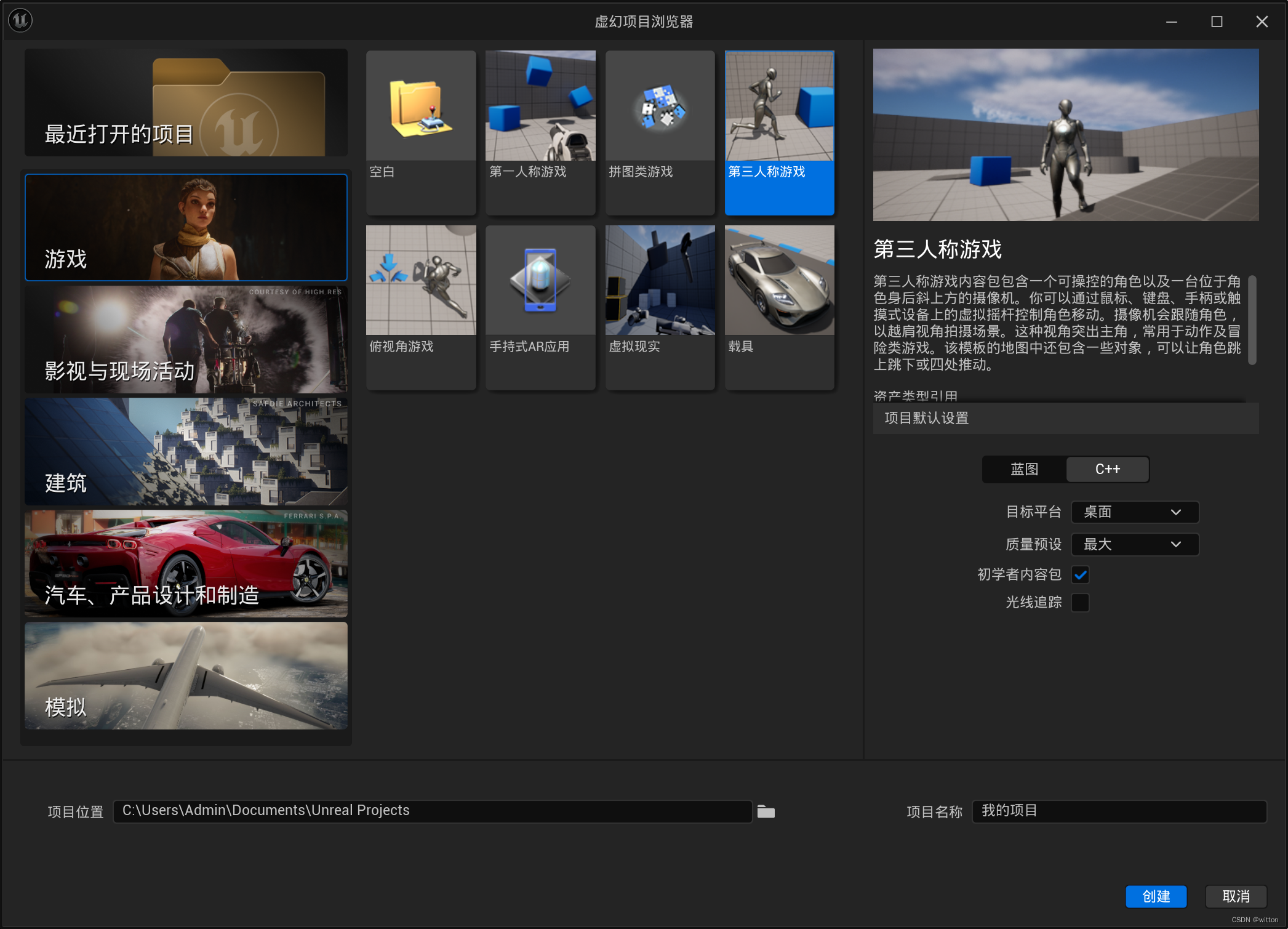The image size is (1288, 929).
Task: Click the browse folder icon next to 项目位置
Action: (766, 811)
